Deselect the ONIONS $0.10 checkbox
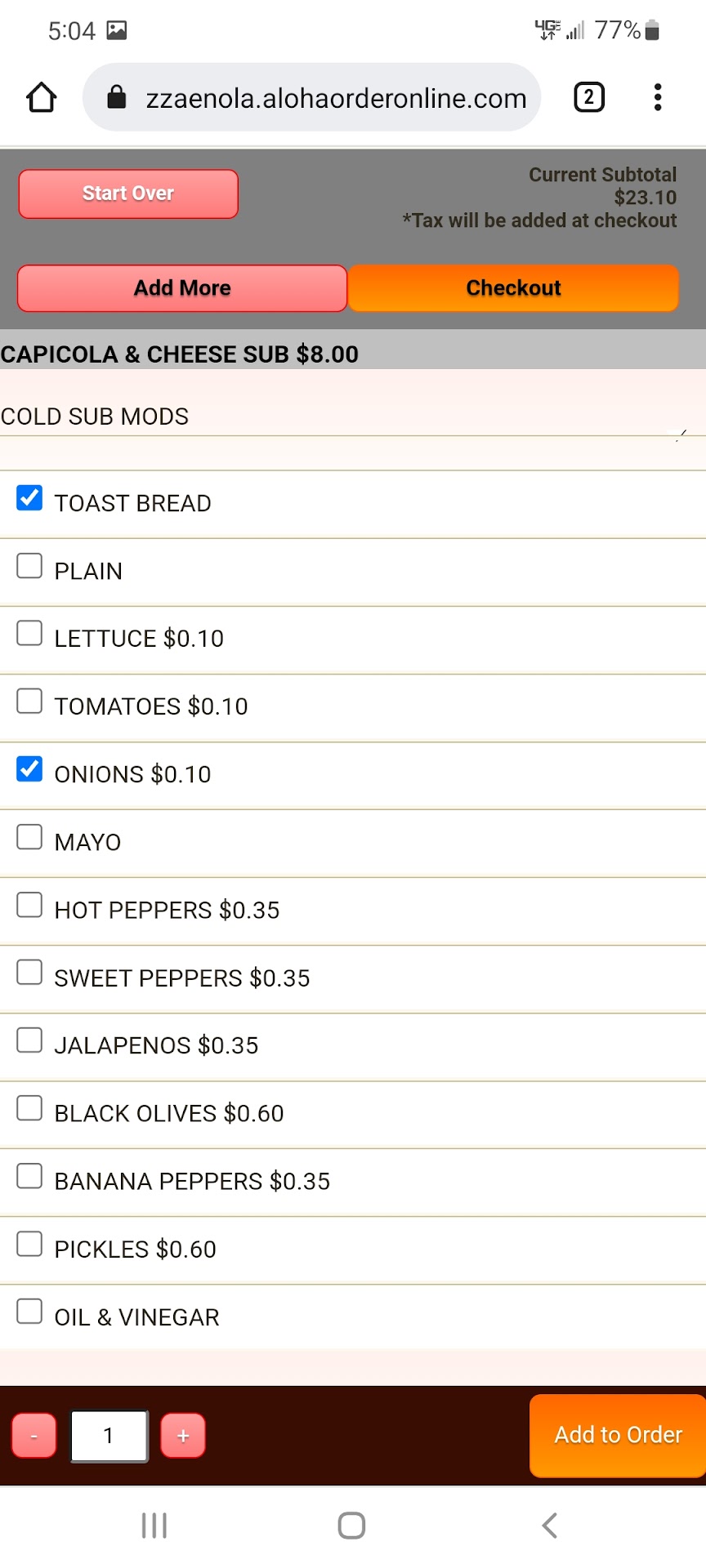Image resolution: width=706 pixels, height=1568 pixels. pos(29,769)
